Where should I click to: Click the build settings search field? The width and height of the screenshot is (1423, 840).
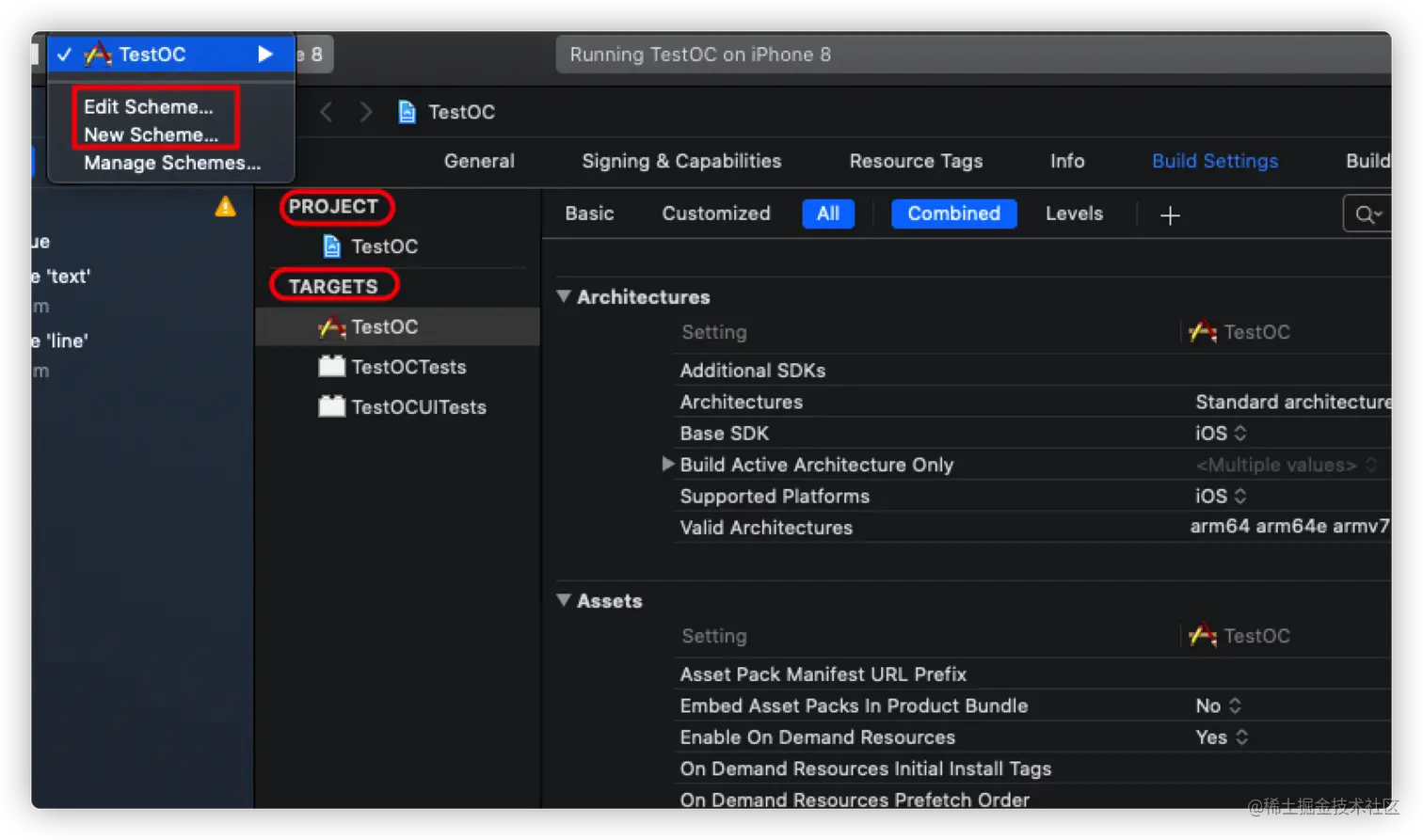(1367, 214)
